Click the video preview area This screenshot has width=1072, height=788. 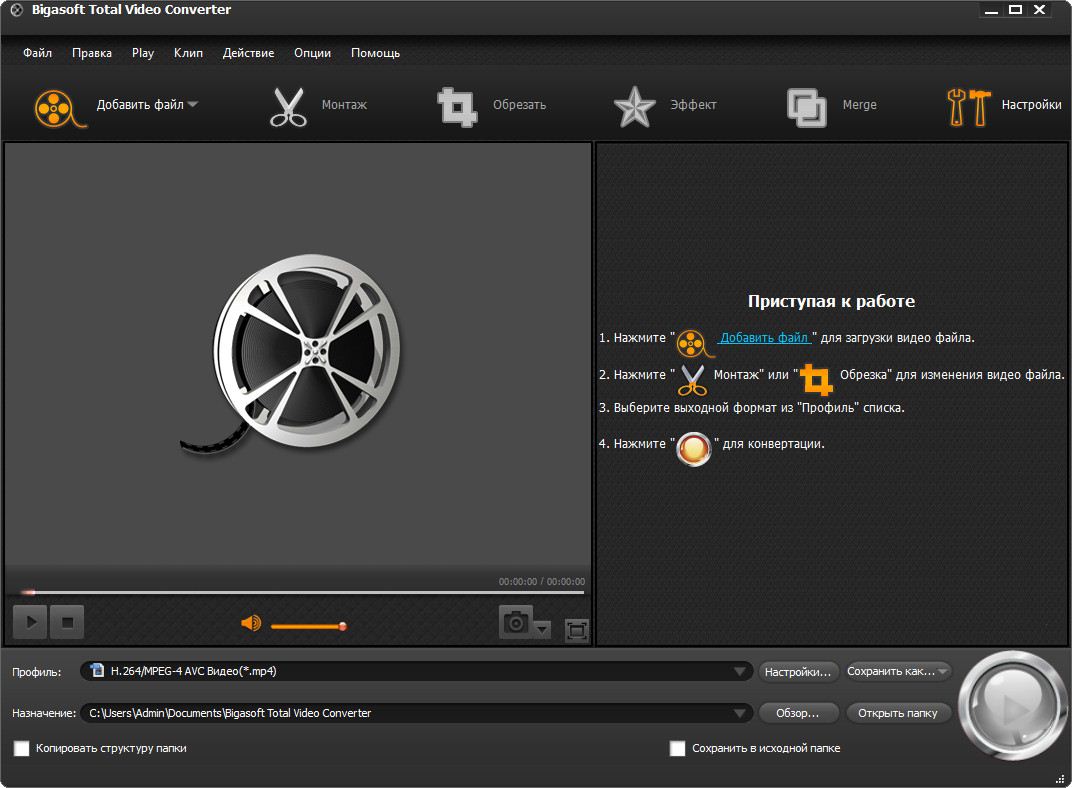coord(298,354)
